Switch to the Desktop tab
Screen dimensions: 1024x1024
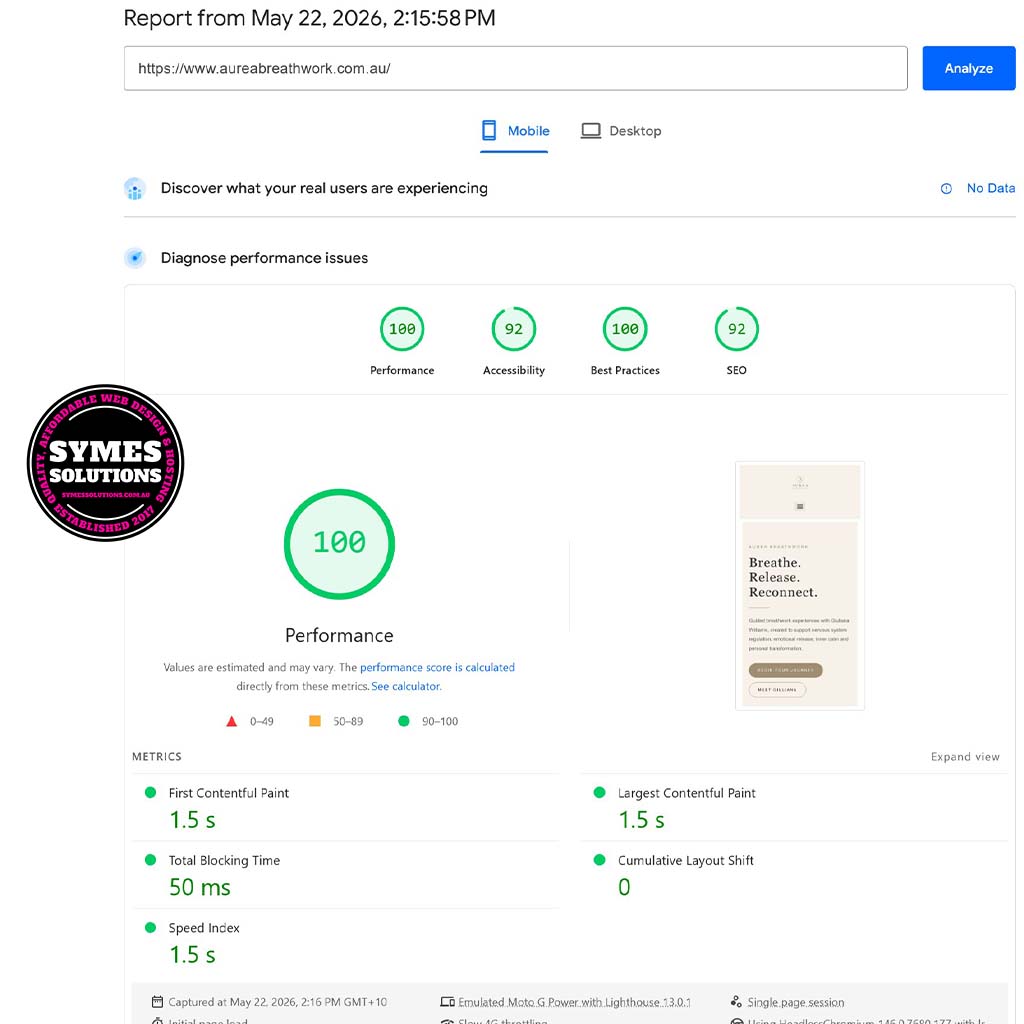pyautogui.click(x=621, y=131)
